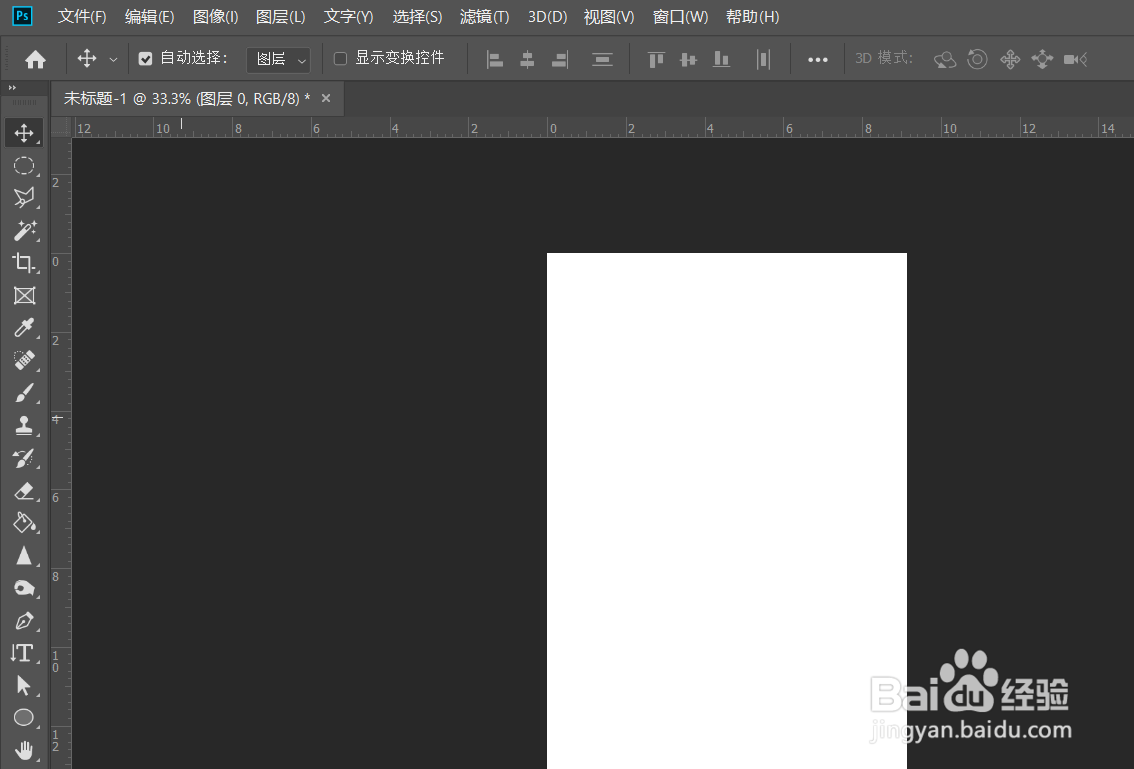This screenshot has height=769, width=1134.
Task: Distribute layers vertically
Action: pyautogui.click(x=602, y=59)
